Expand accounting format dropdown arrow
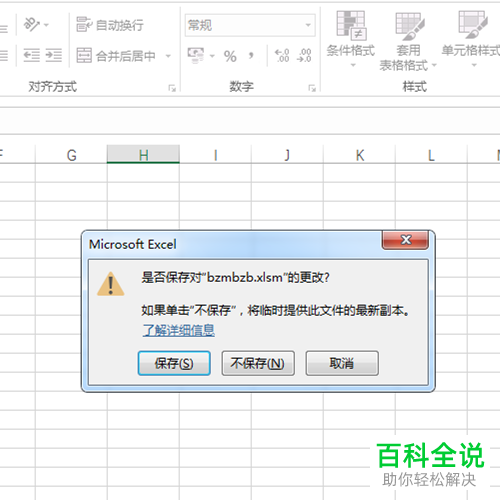 212,56
